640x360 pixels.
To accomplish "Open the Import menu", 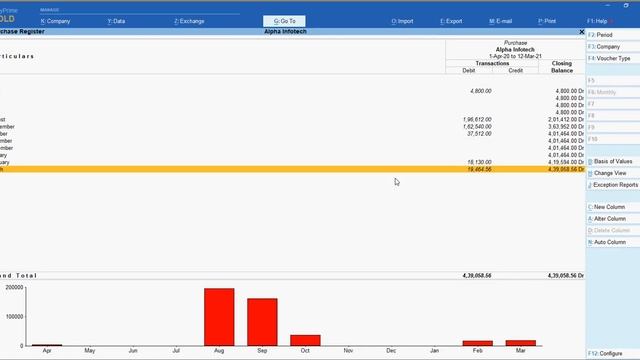I will coord(402,21).
